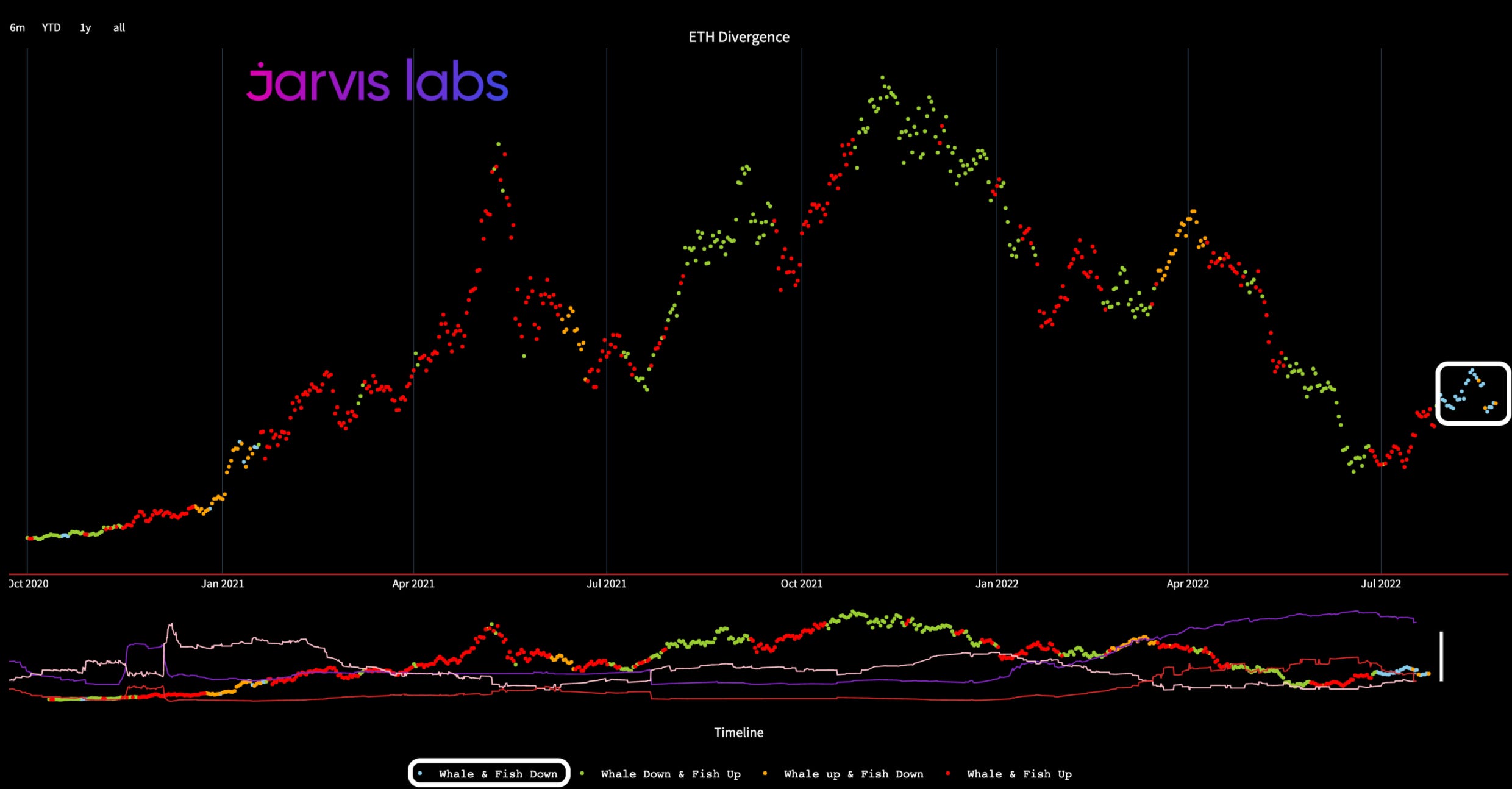Click the Timeline axis label

pyautogui.click(x=738, y=732)
